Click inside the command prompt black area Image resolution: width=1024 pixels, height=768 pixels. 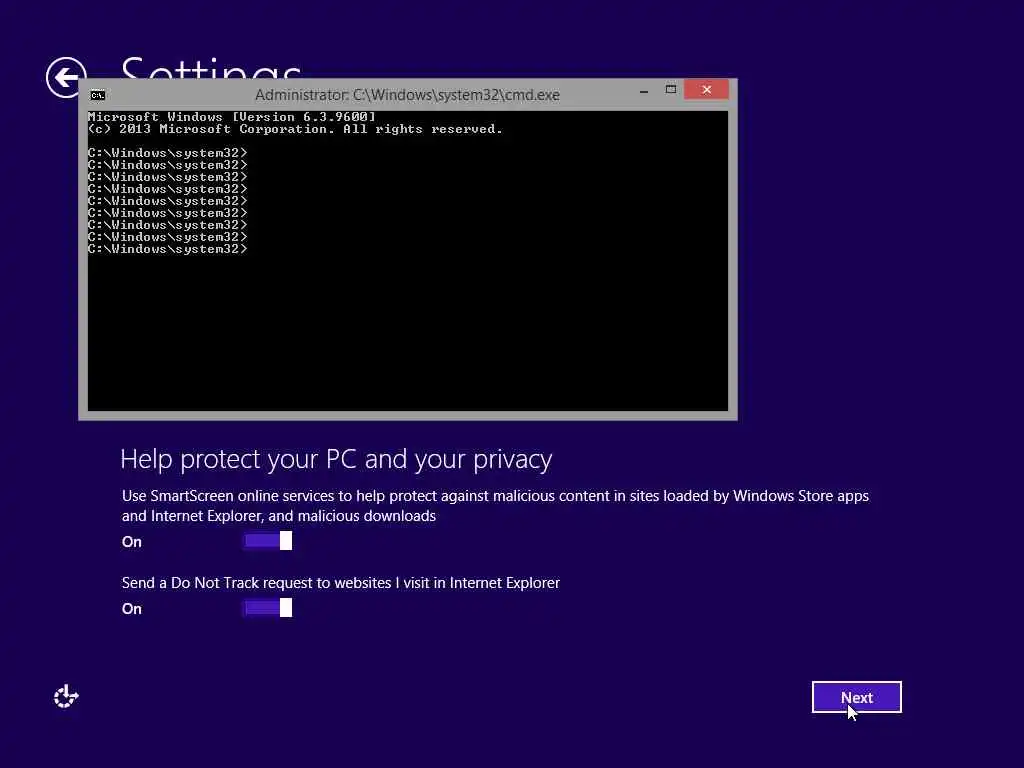(x=408, y=261)
